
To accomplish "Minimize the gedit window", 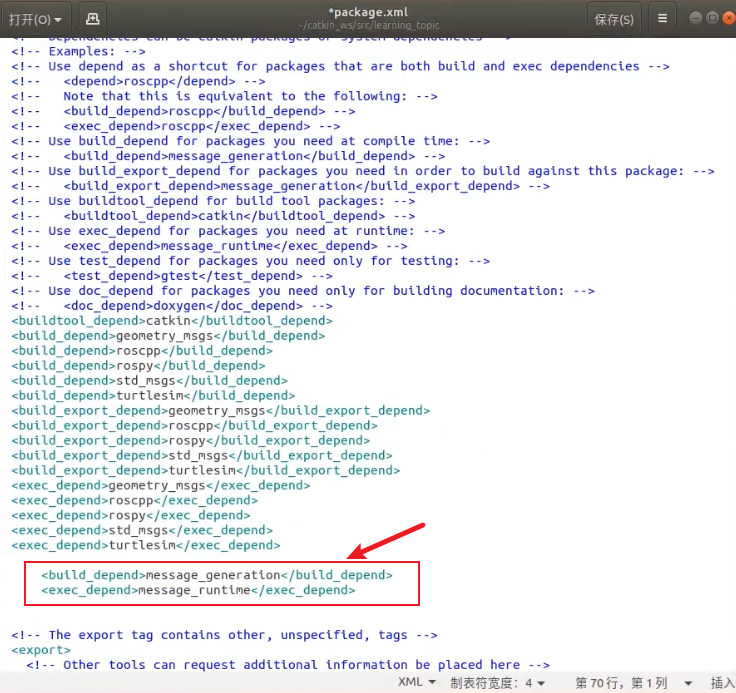I will point(696,18).
